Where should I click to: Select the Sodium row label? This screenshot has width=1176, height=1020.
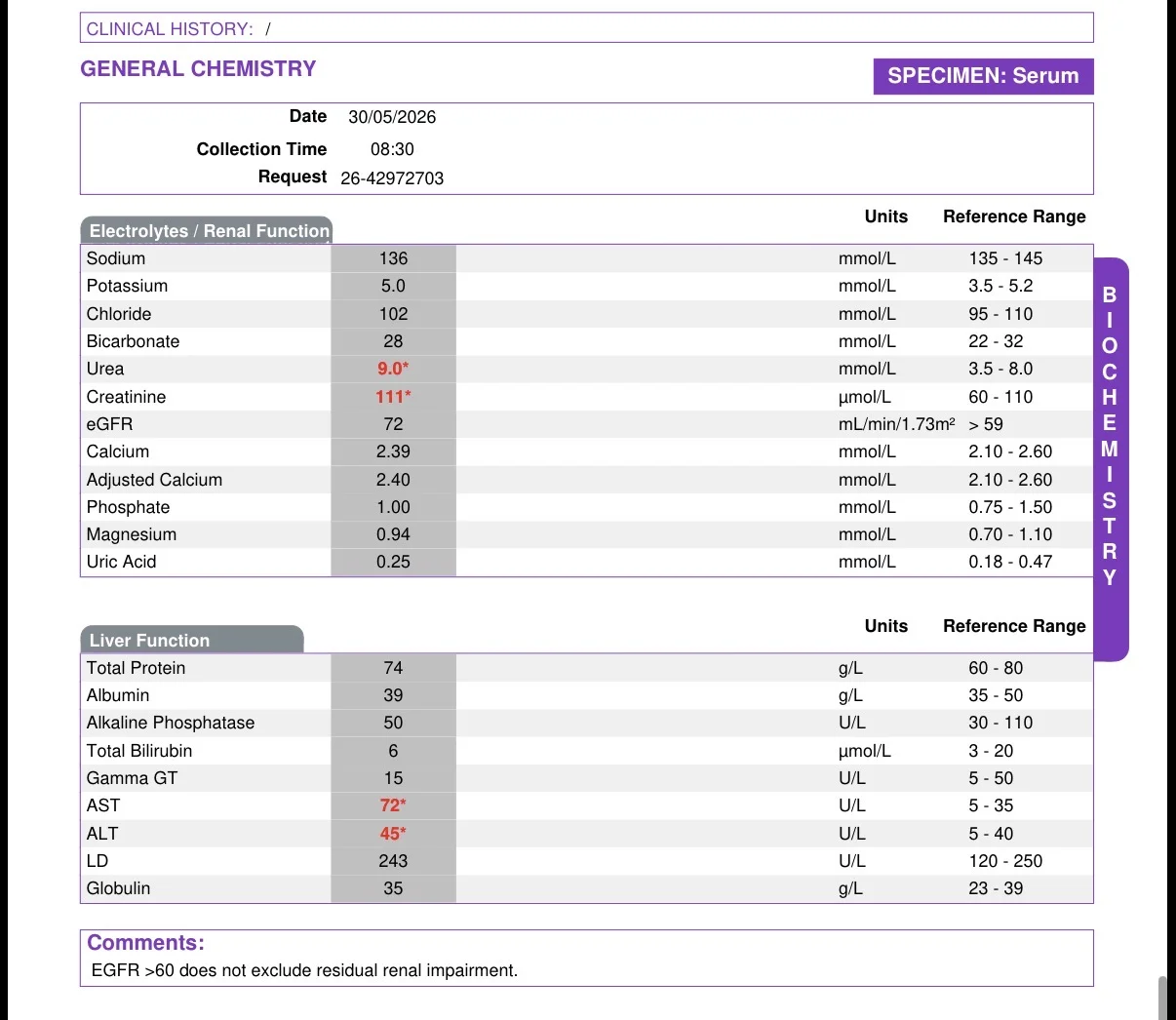(116, 258)
